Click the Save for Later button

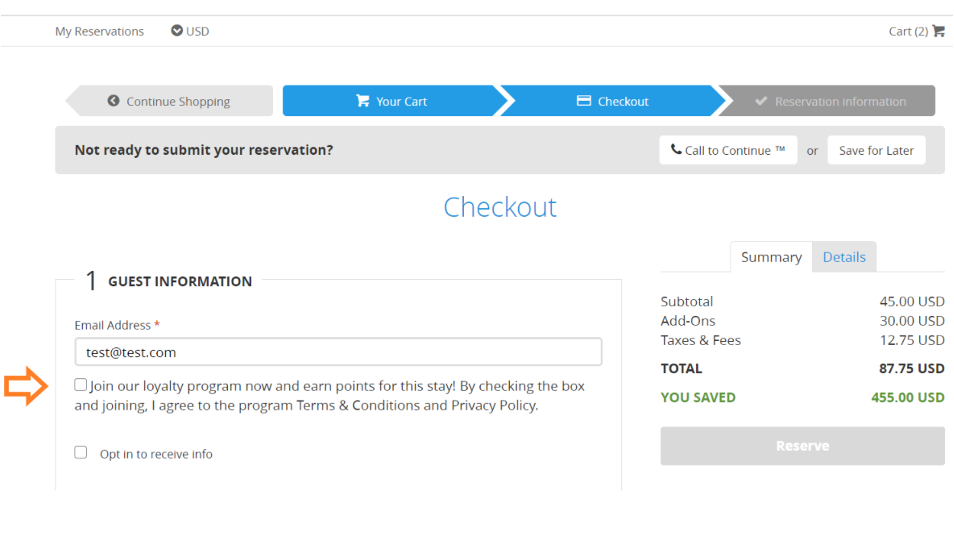876,150
